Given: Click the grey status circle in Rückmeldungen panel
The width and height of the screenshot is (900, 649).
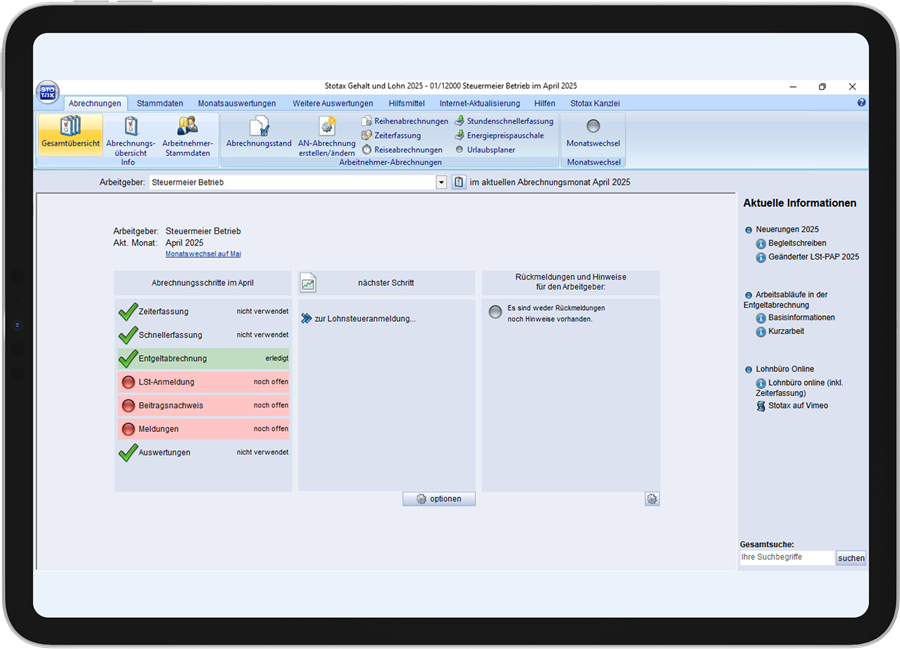Looking at the screenshot, I should pos(495,312).
